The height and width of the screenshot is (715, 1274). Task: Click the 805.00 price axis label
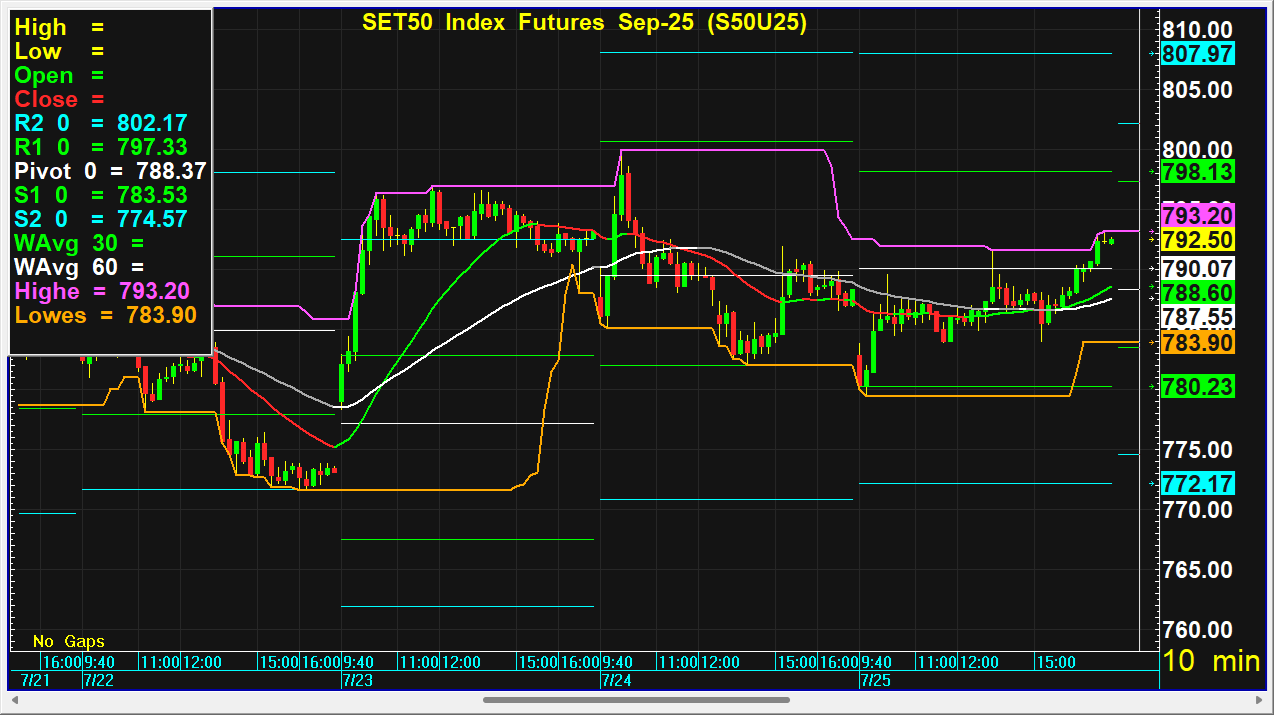pos(1198,90)
